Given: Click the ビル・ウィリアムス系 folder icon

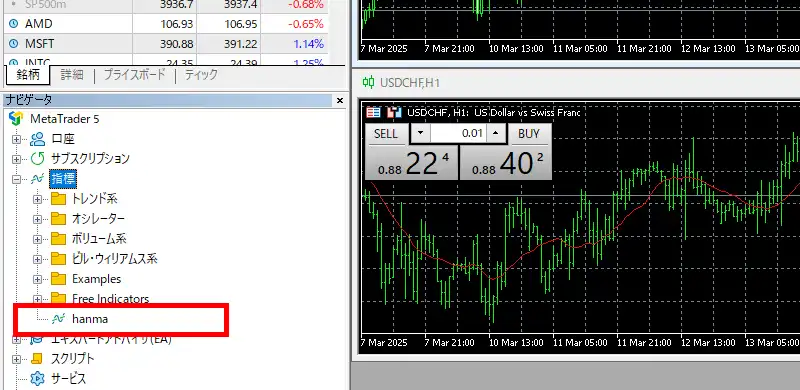Looking at the screenshot, I should [x=59, y=259].
